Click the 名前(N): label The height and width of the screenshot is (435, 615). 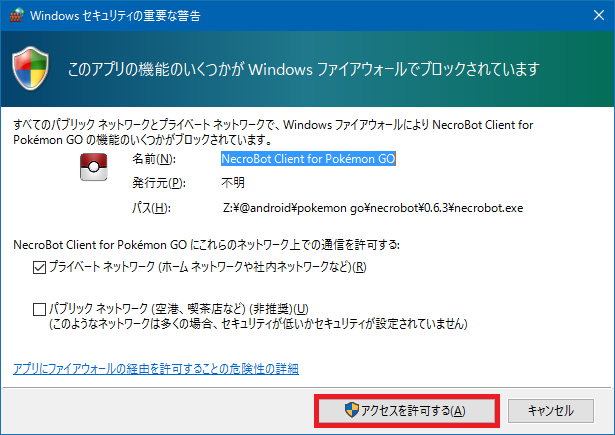(154, 159)
